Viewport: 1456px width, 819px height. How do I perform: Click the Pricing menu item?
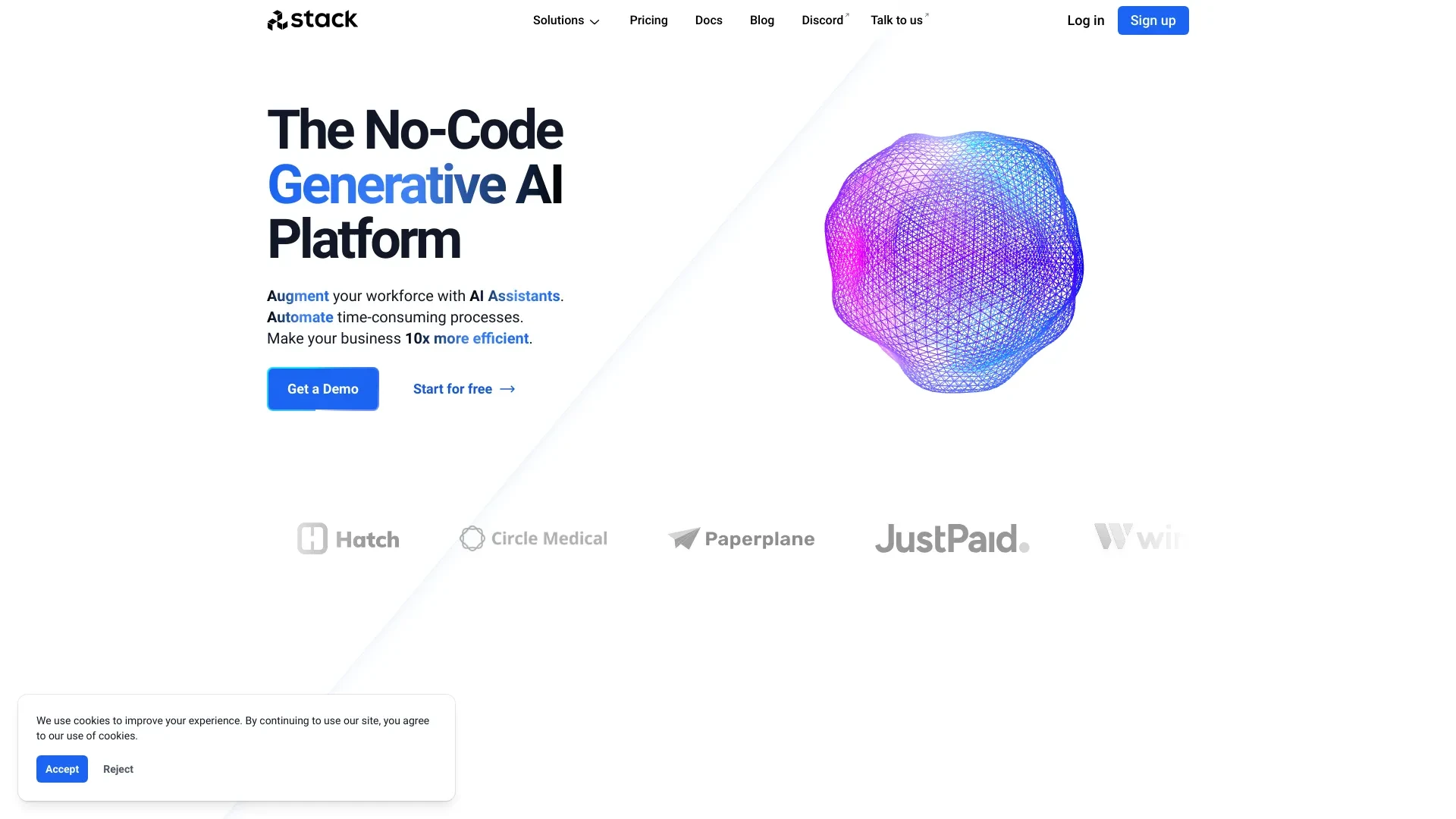tap(649, 20)
